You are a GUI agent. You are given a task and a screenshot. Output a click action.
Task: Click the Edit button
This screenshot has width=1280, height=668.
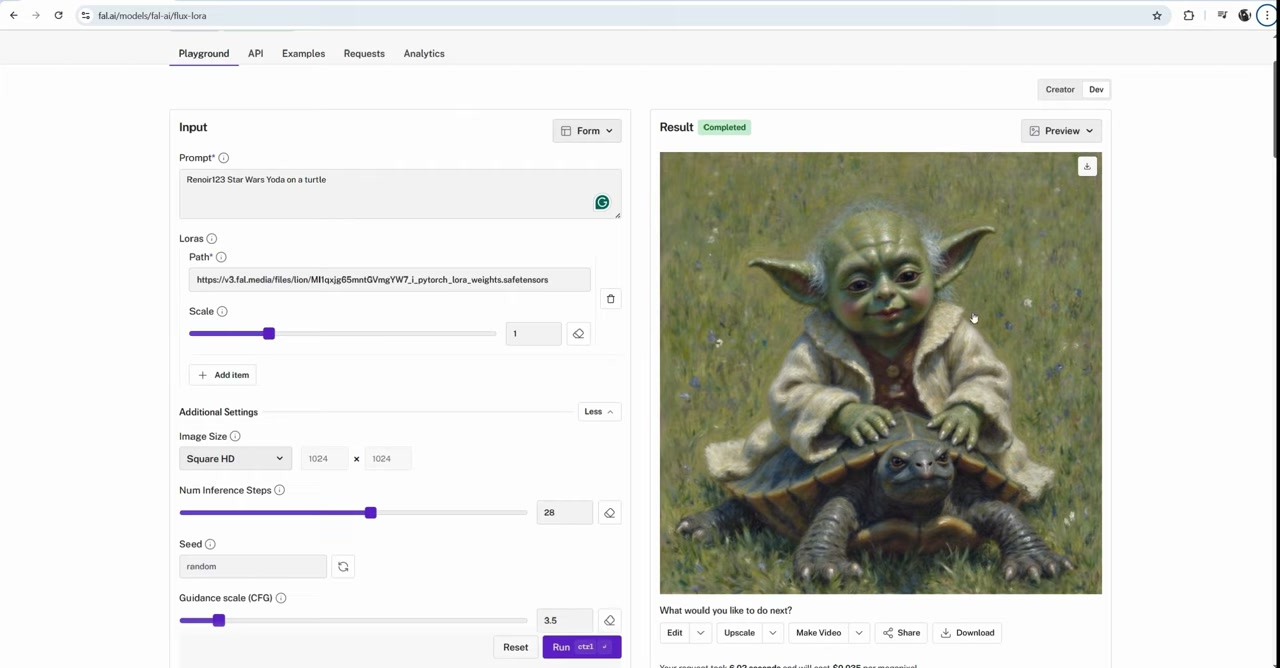(675, 633)
